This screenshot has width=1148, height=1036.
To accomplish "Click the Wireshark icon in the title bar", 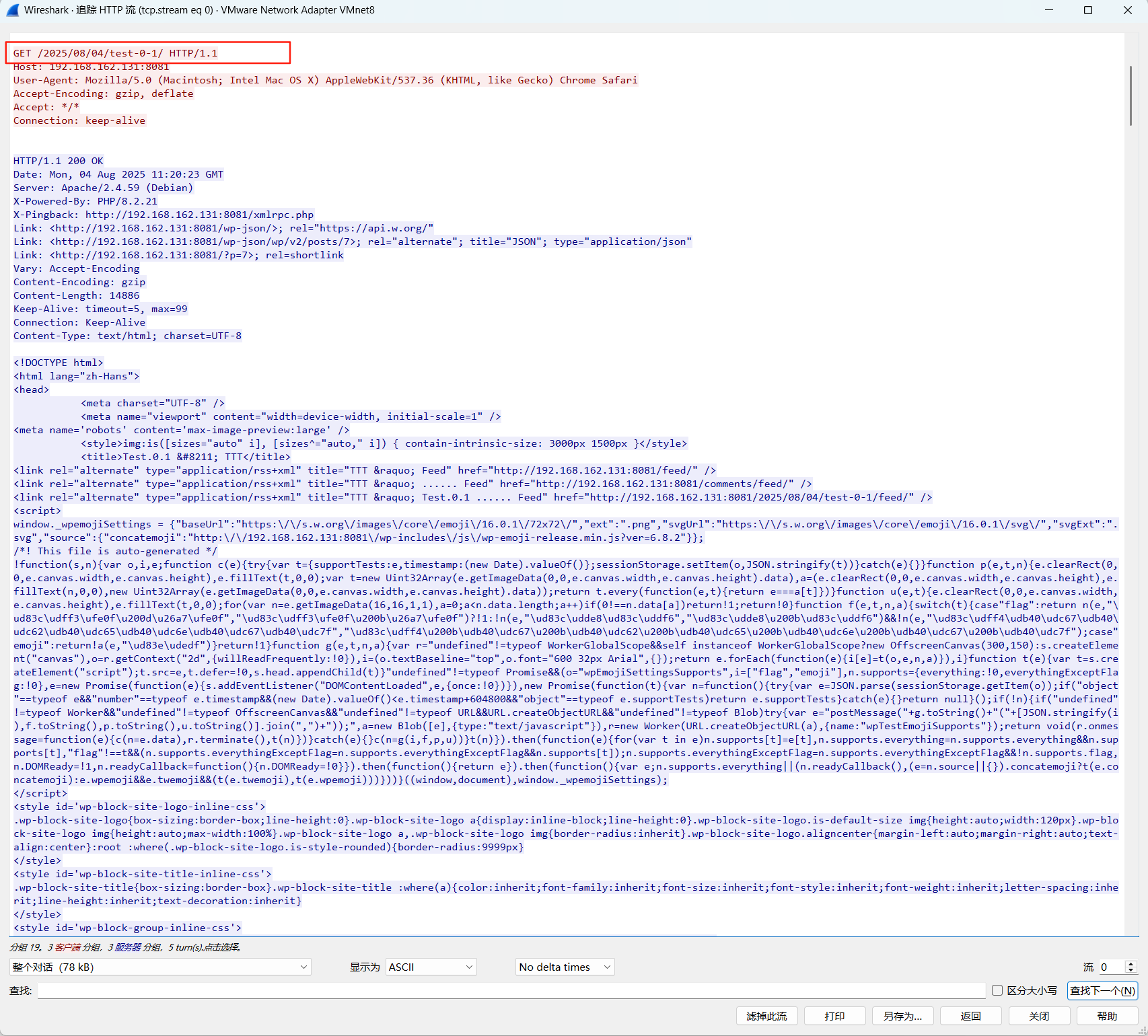I will (13, 10).
